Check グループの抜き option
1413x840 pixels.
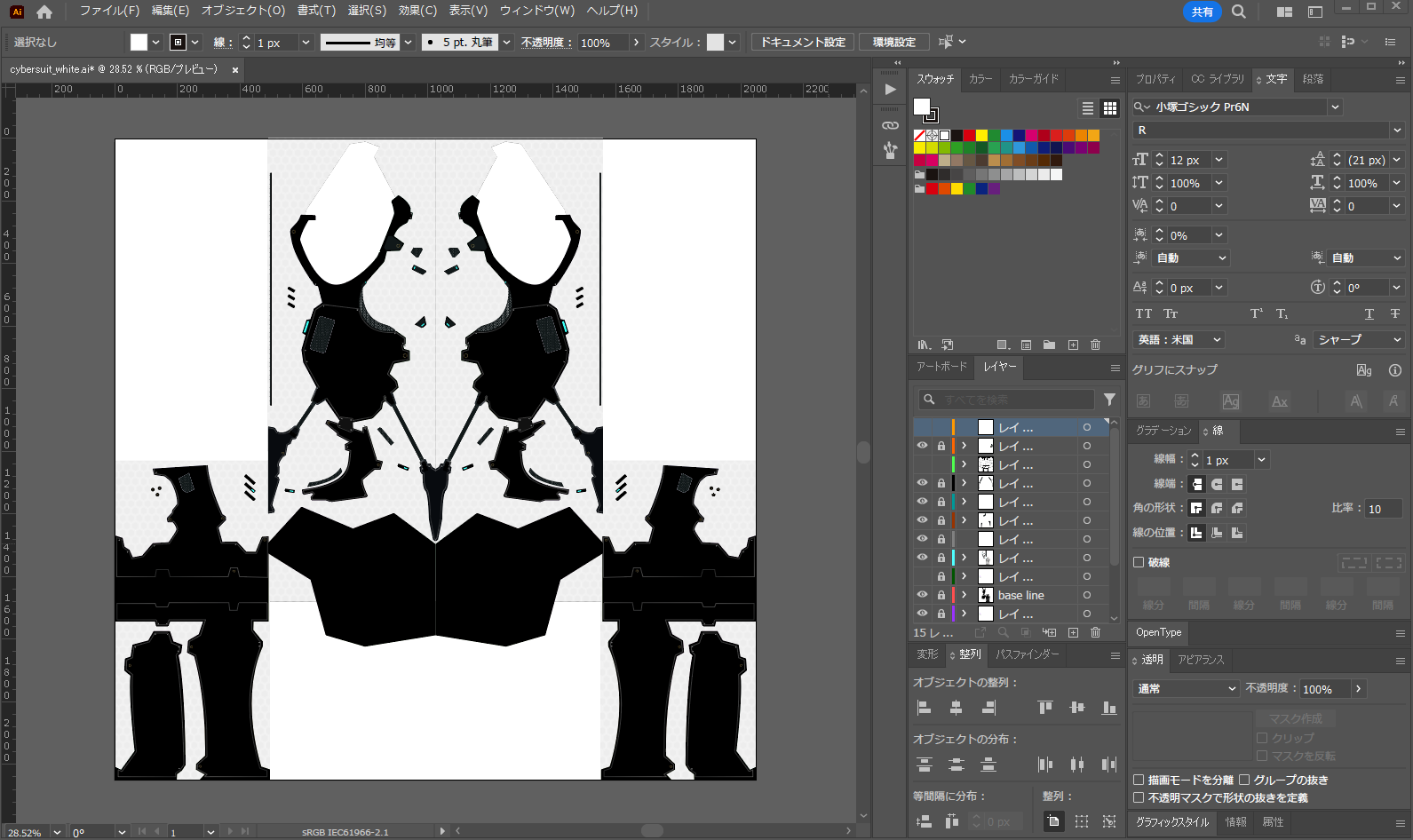(1244, 780)
